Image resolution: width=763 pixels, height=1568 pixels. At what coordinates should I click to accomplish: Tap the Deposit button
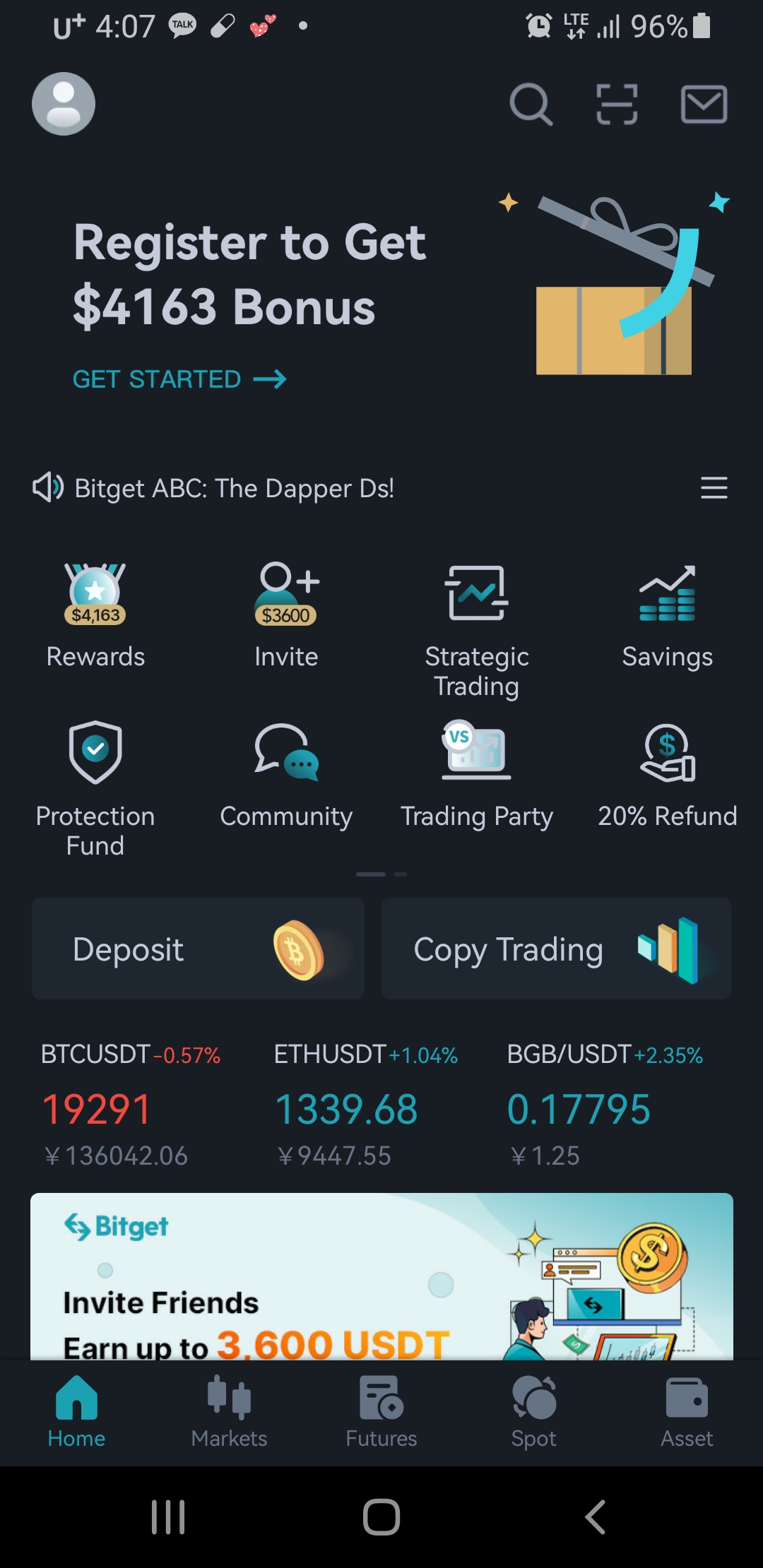(x=198, y=949)
